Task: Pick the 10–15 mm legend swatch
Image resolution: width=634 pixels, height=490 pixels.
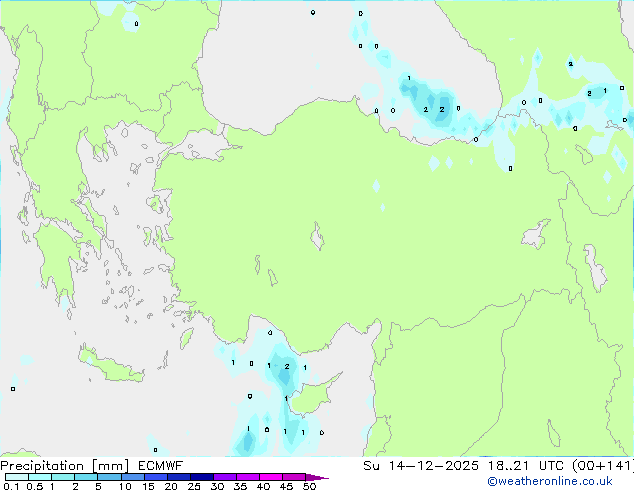Action: click(133, 477)
